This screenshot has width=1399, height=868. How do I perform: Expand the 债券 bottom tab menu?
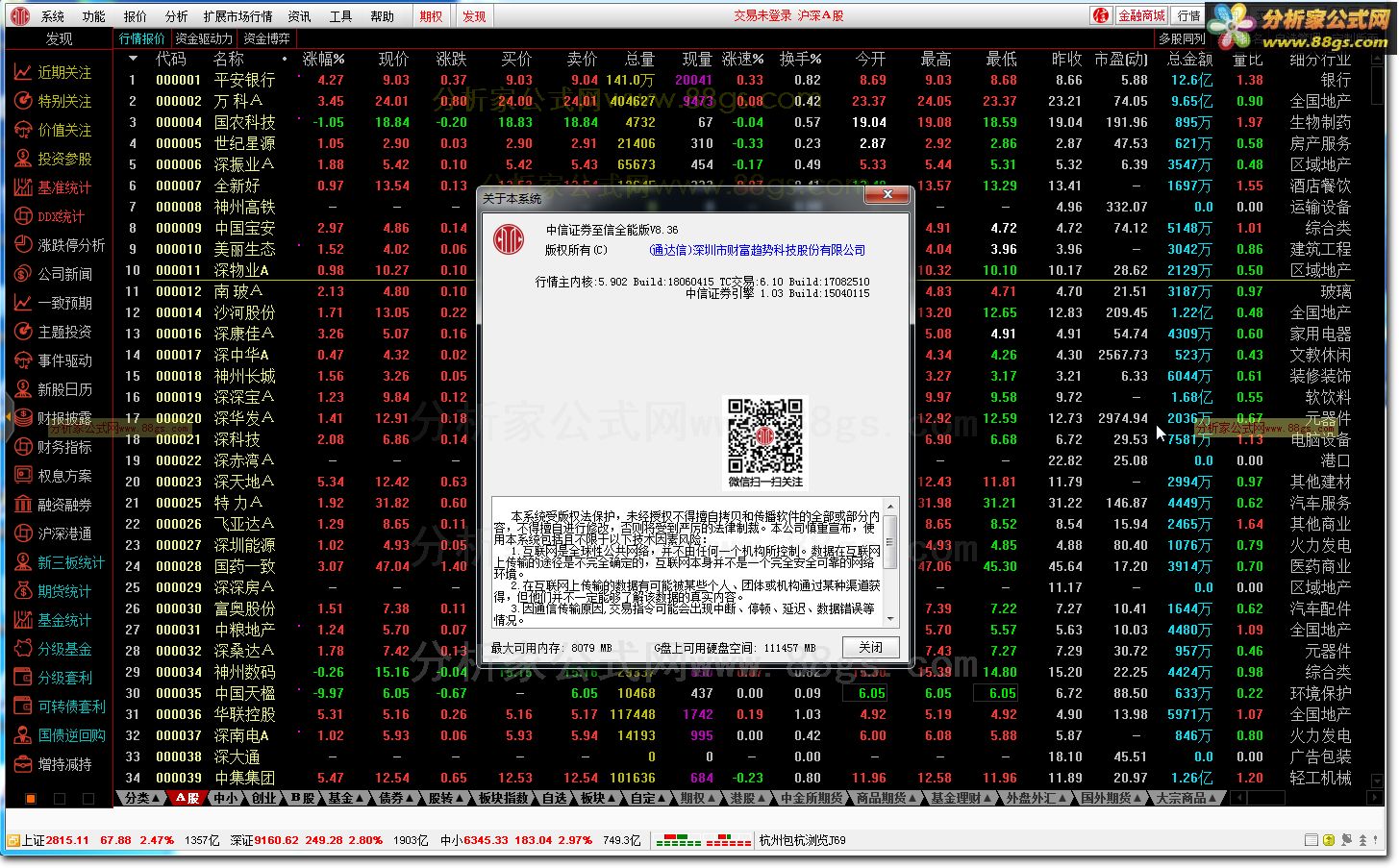tap(395, 798)
